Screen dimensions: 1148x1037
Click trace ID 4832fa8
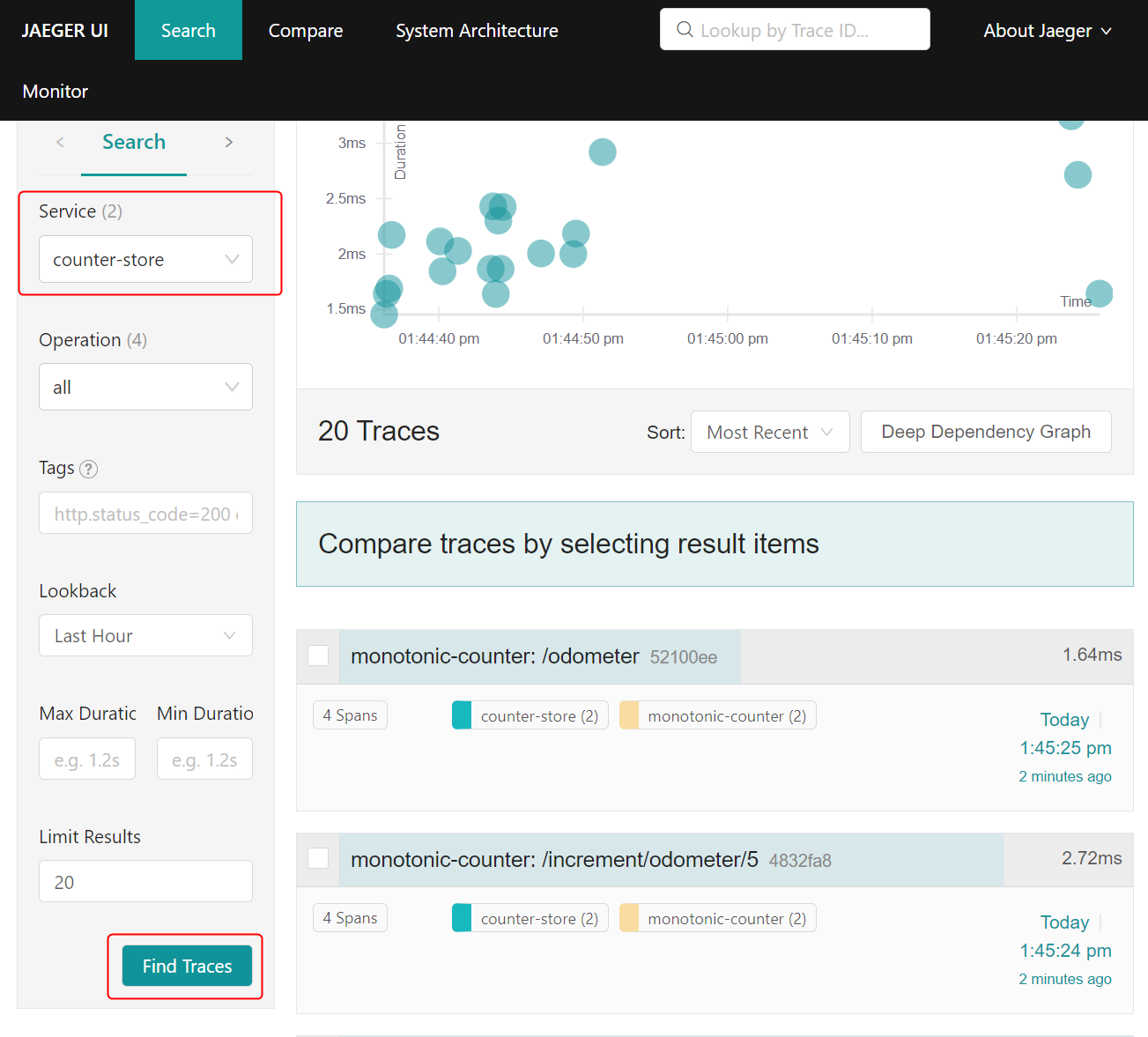(x=800, y=861)
